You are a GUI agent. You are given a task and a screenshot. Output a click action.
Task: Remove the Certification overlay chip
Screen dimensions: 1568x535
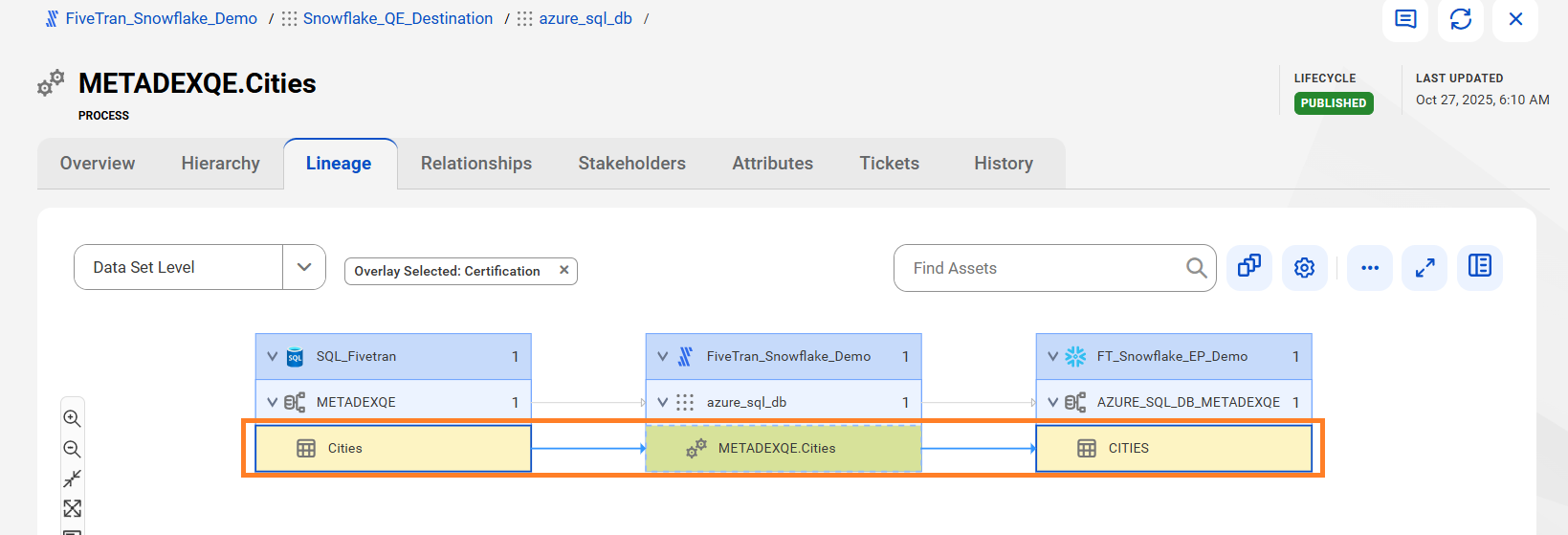(x=564, y=271)
